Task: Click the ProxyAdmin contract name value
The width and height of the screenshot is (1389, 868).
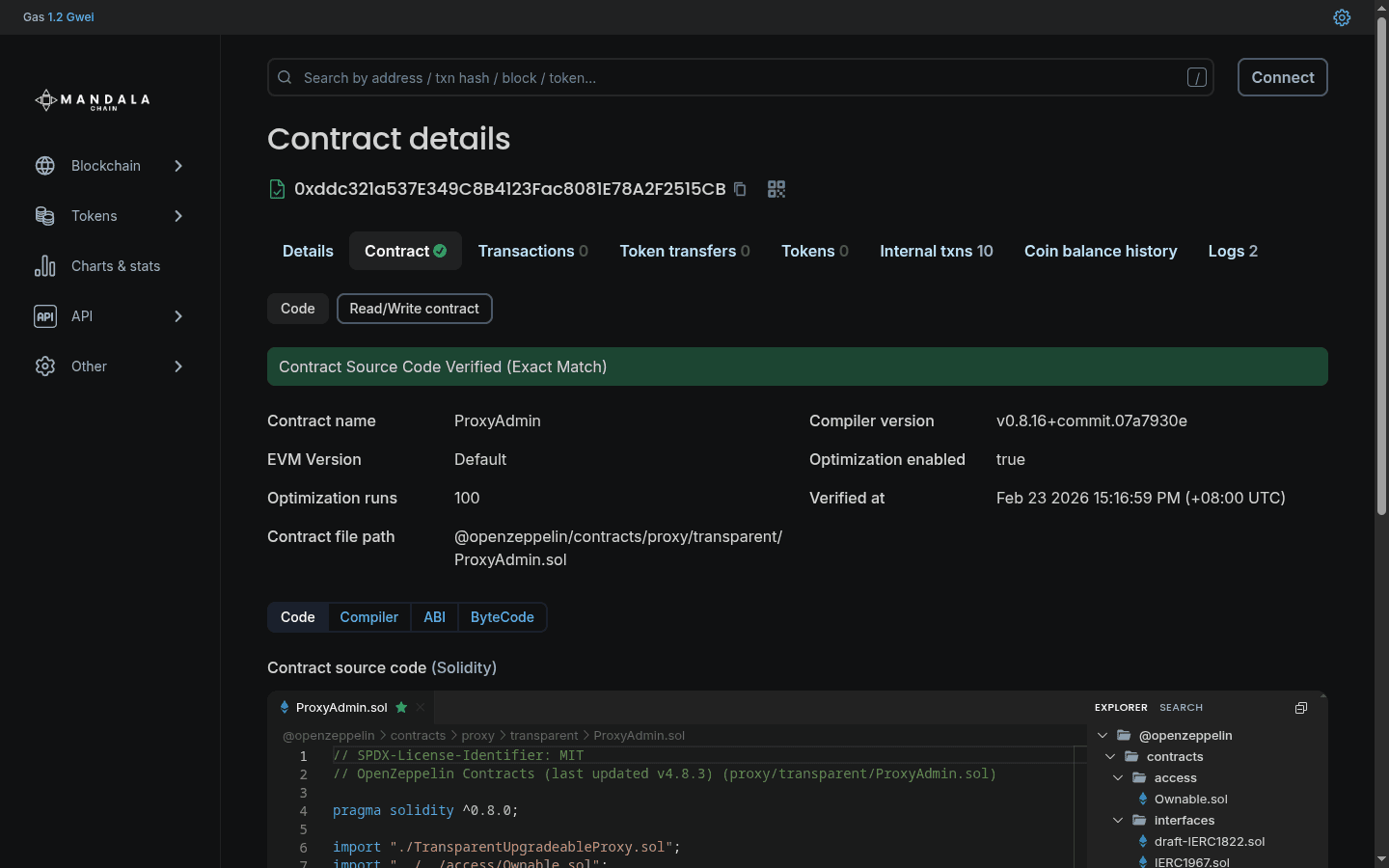Action: [498, 420]
